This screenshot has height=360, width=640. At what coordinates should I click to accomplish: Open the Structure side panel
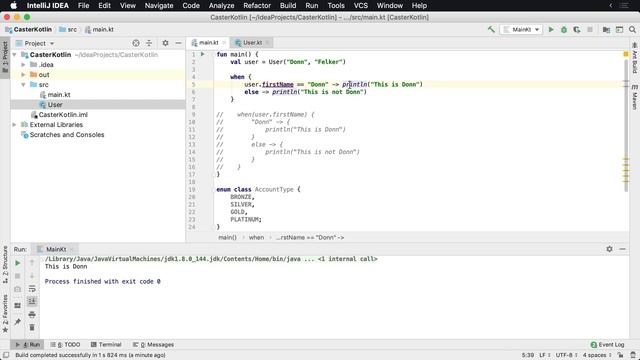pyautogui.click(x=5, y=265)
